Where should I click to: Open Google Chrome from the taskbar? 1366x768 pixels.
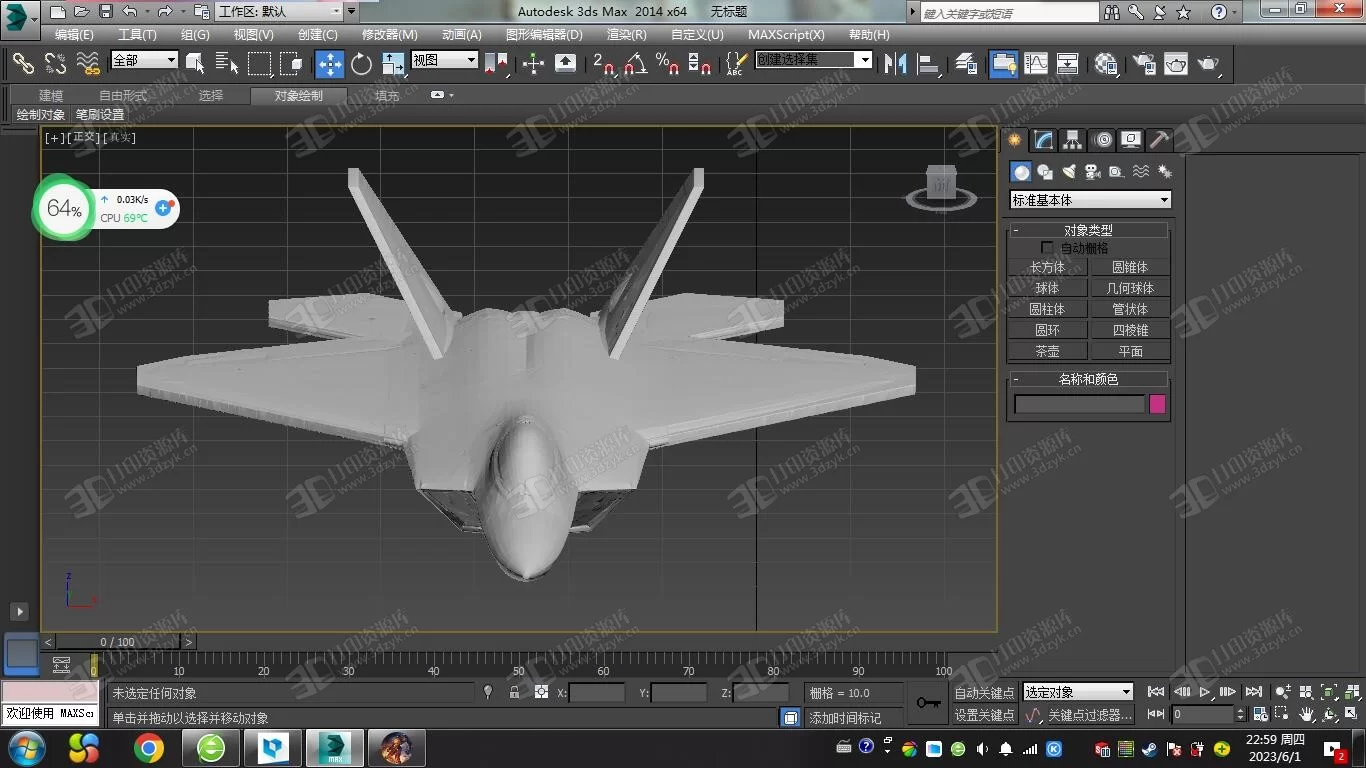pyautogui.click(x=149, y=748)
